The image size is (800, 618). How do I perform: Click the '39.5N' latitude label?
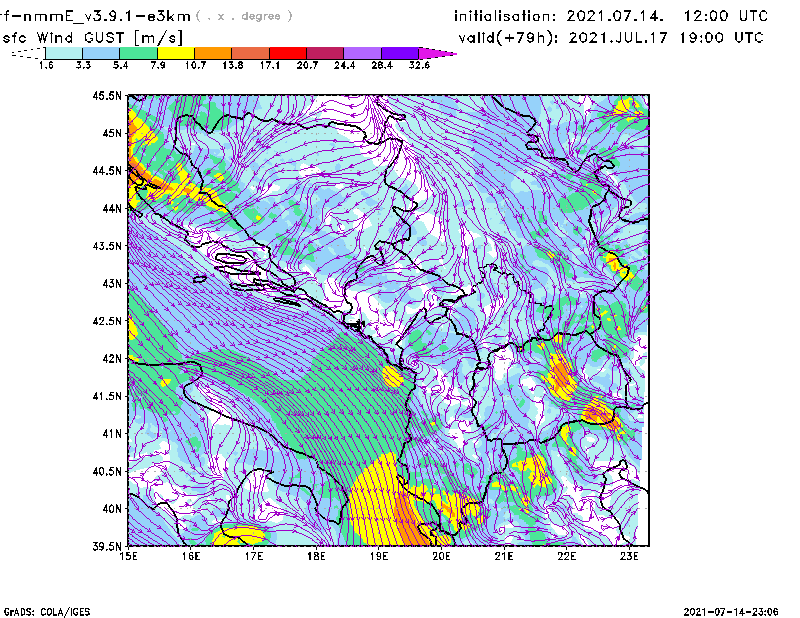pyautogui.click(x=107, y=547)
